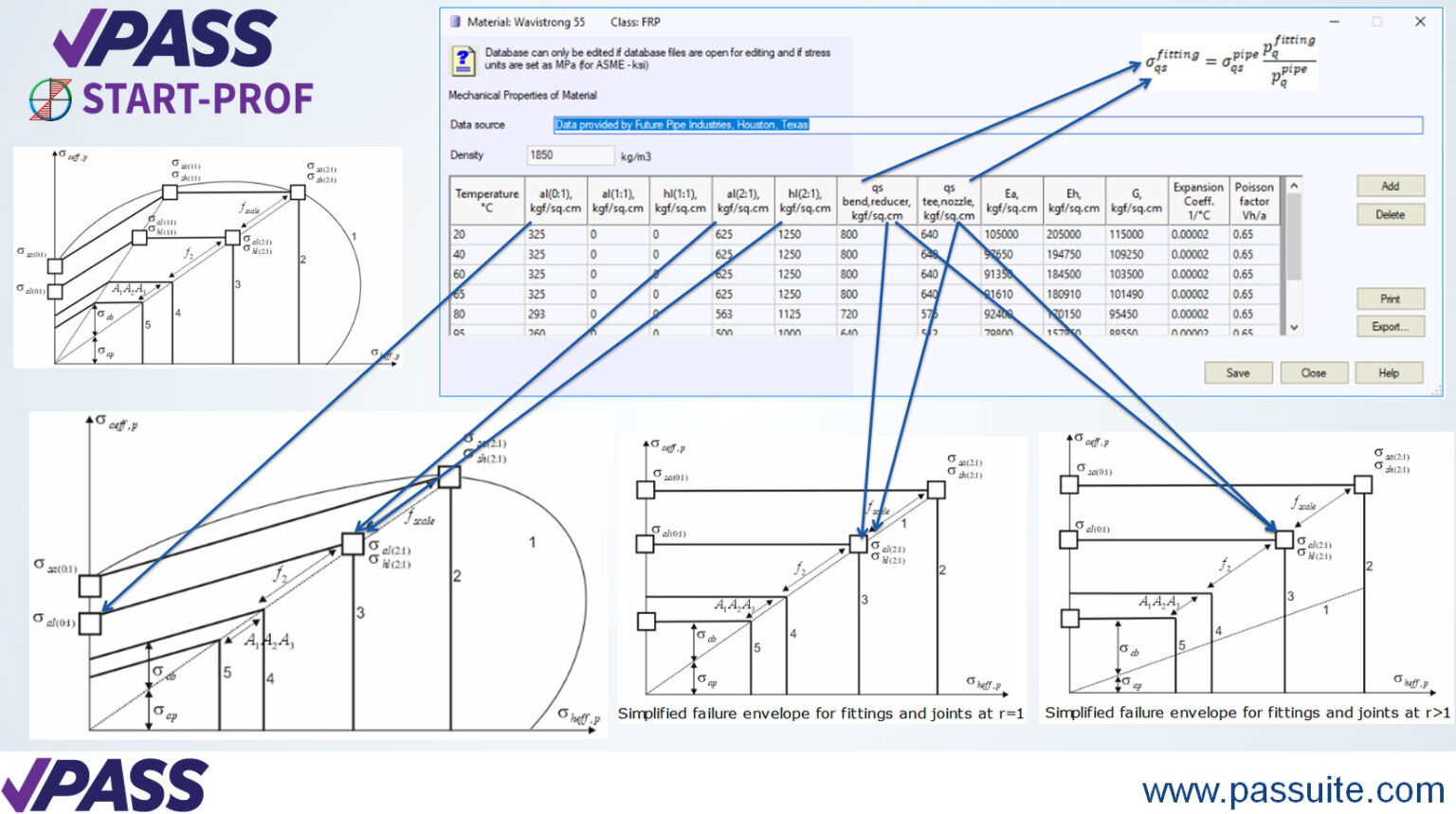Click the Poisson factor column header
Screen dimensions: 1456x814
tap(1254, 200)
